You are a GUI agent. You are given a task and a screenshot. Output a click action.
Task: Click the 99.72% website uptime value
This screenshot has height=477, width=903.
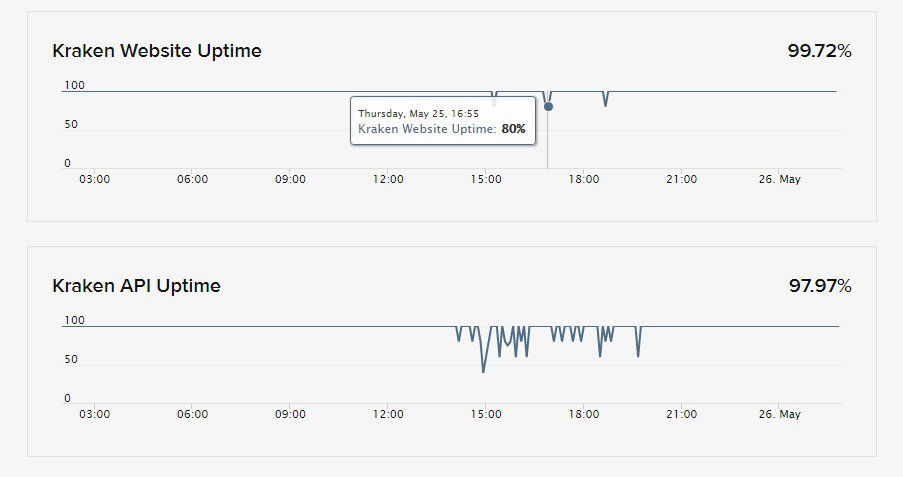tap(819, 51)
